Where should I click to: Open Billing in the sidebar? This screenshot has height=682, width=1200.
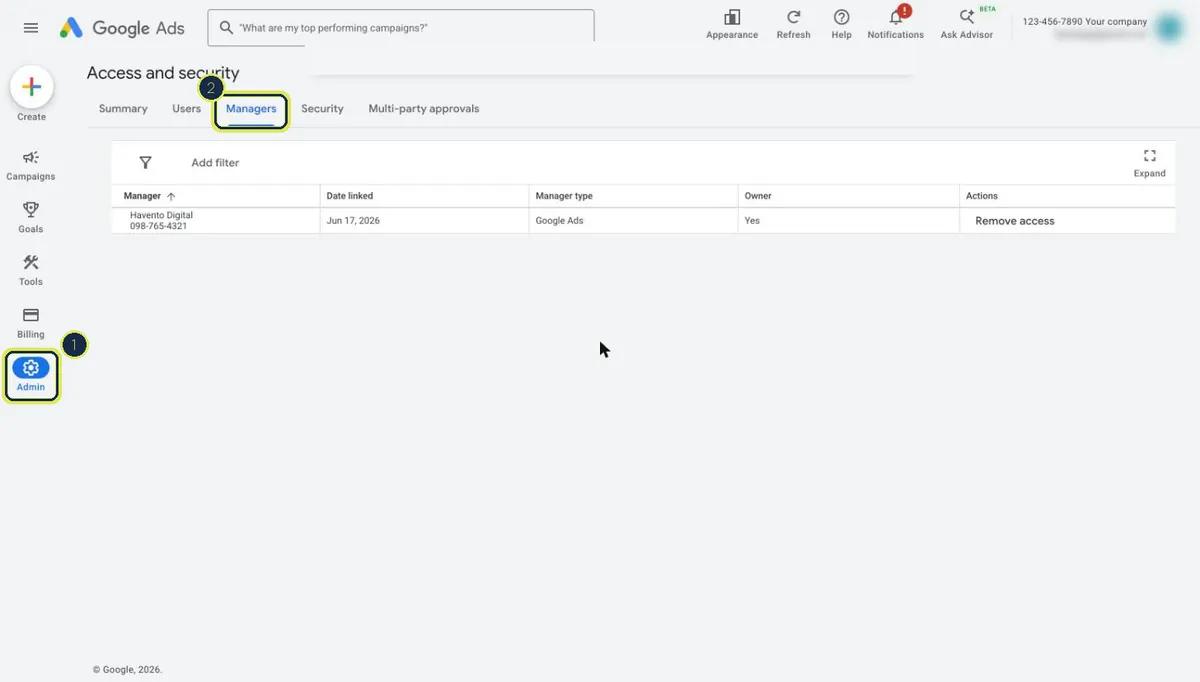pyautogui.click(x=31, y=323)
